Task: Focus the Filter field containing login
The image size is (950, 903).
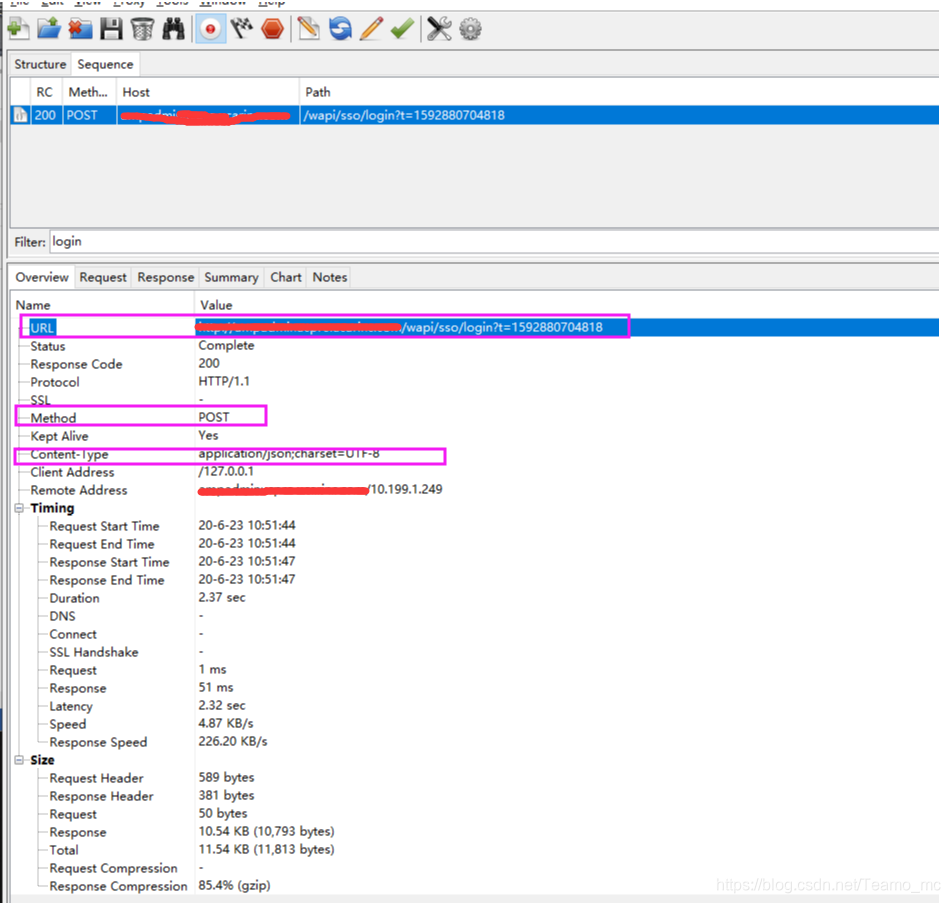Action: (494, 242)
